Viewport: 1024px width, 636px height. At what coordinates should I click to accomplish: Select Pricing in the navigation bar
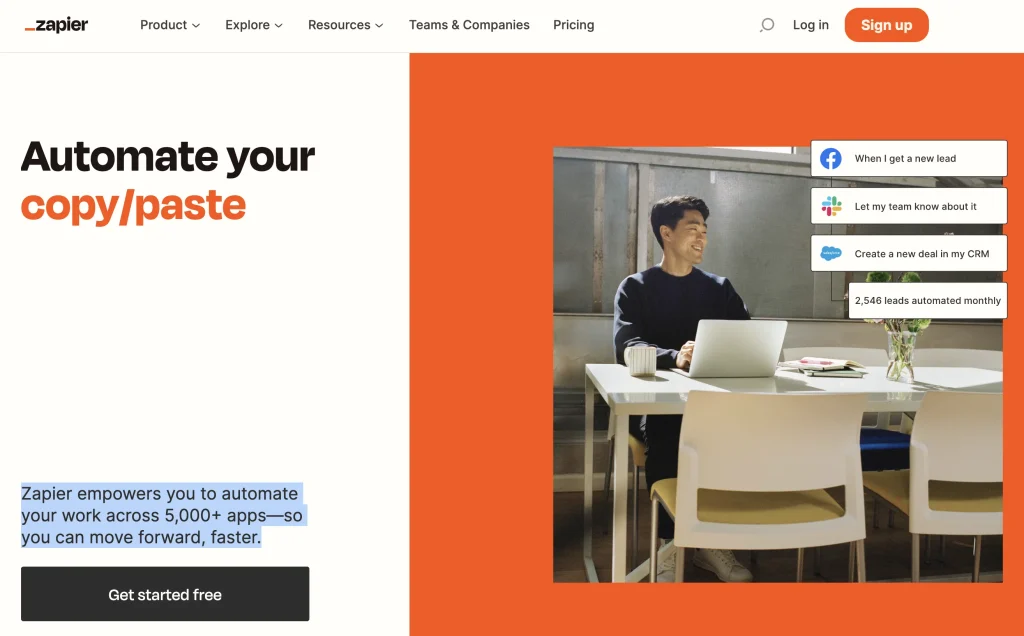[573, 25]
